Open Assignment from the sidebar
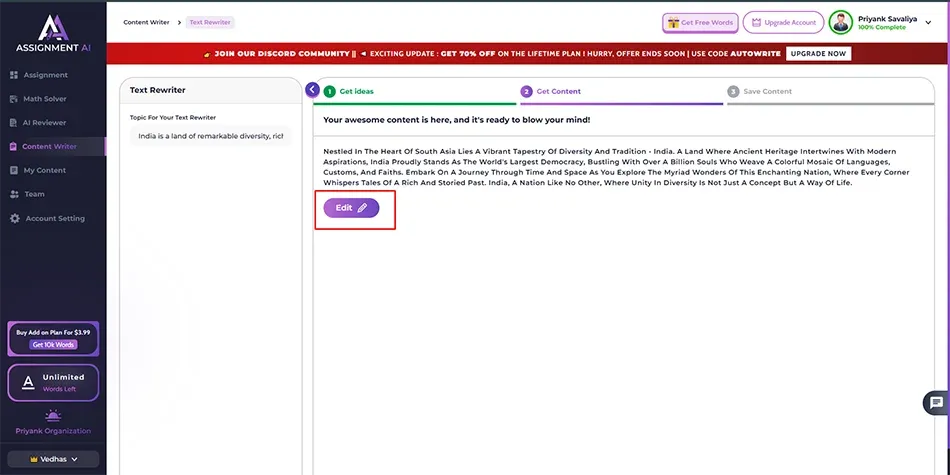Screen dimensions: 950x475 pos(45,75)
